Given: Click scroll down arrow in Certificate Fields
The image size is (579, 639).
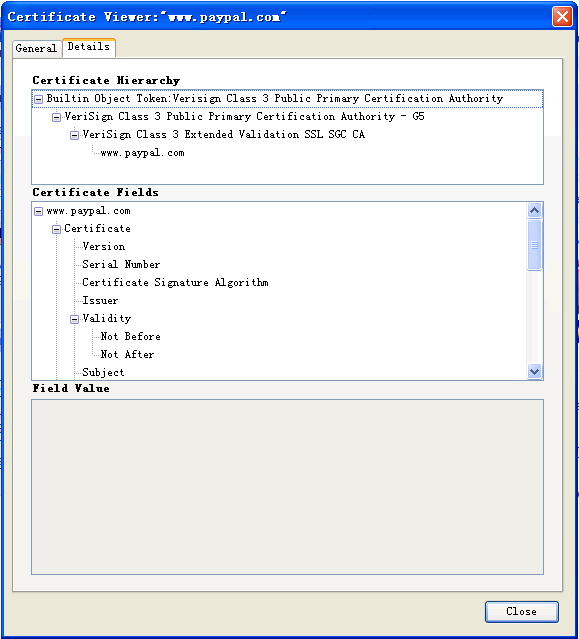Looking at the screenshot, I should [534, 371].
